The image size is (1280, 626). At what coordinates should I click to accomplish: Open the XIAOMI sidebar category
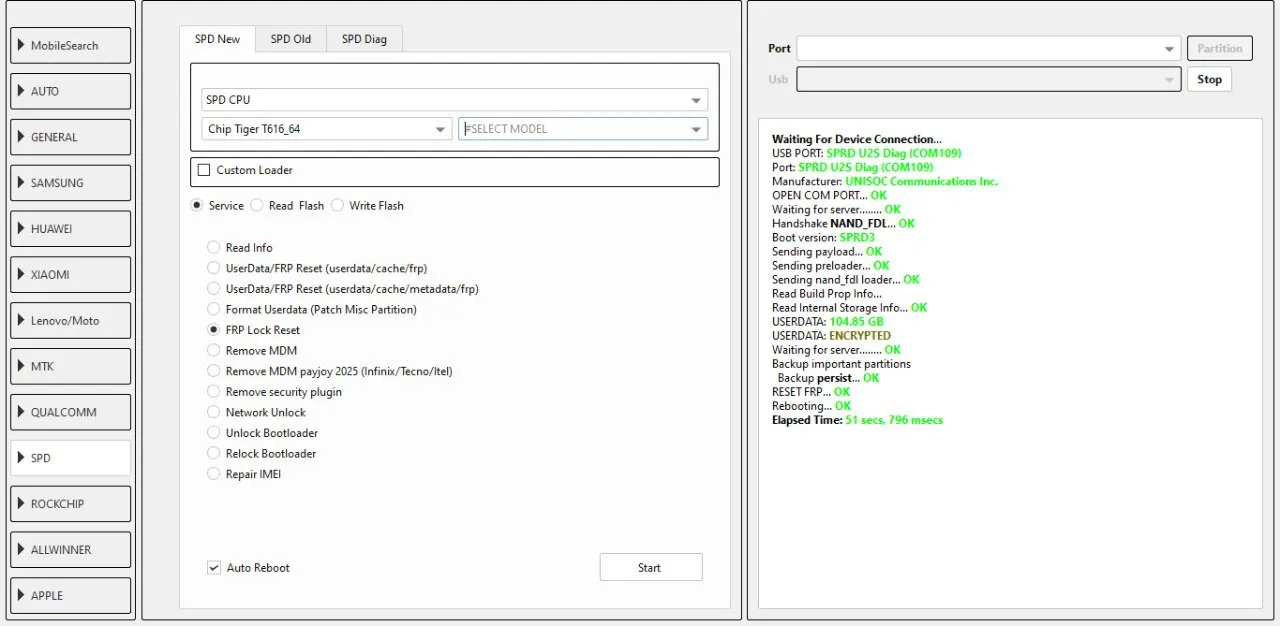(71, 274)
